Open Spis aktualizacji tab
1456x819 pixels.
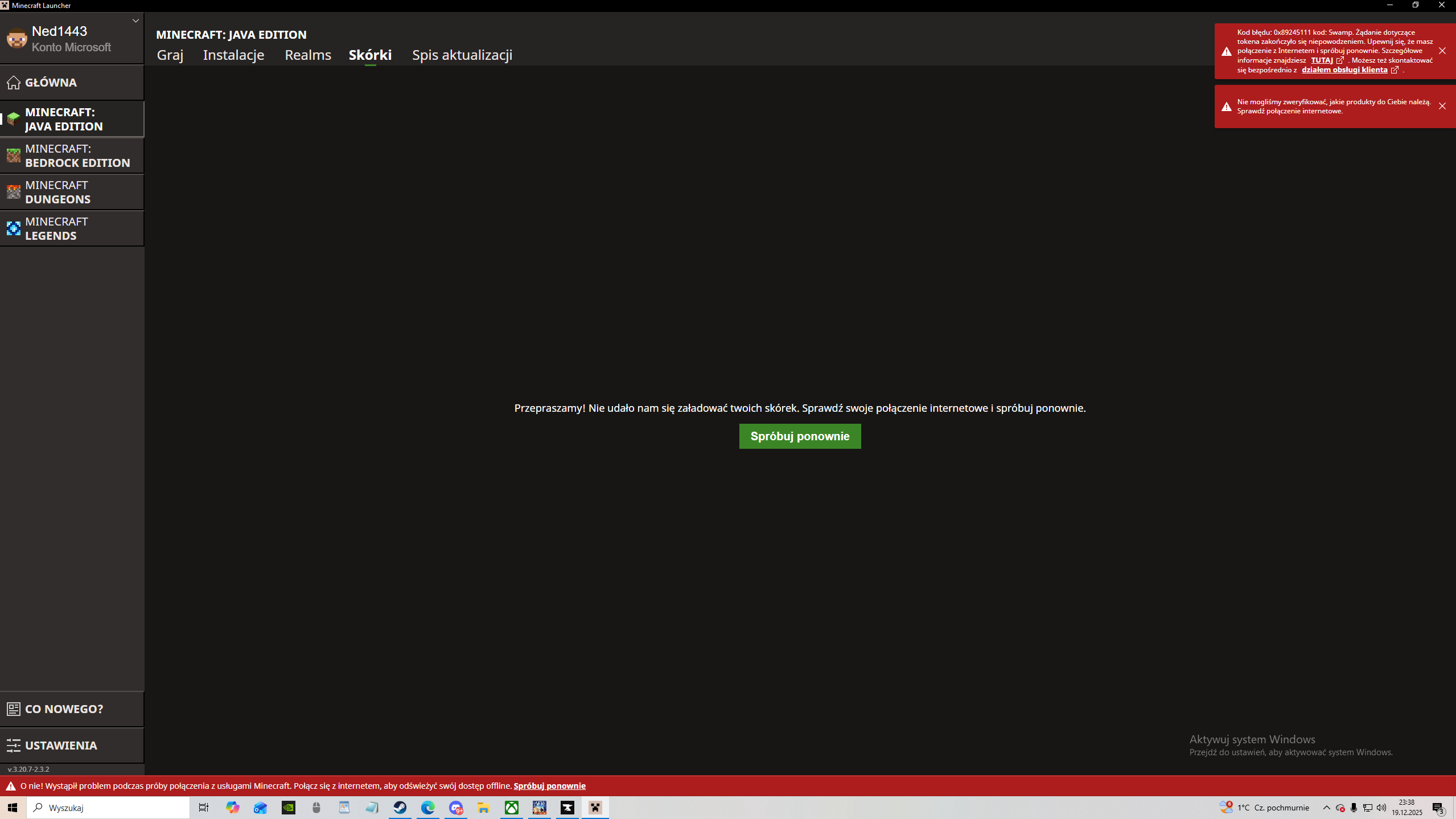click(462, 55)
